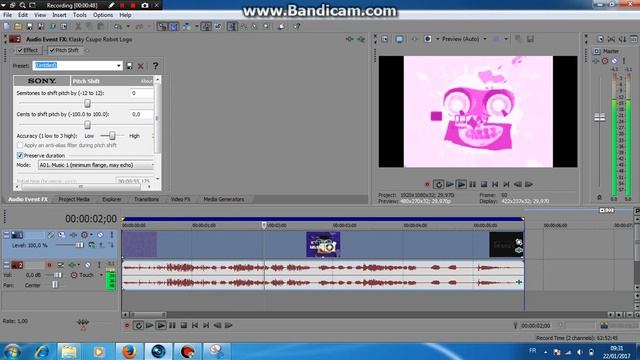Open plug-in help question mark icon
The image size is (640, 360).
coord(155,66)
